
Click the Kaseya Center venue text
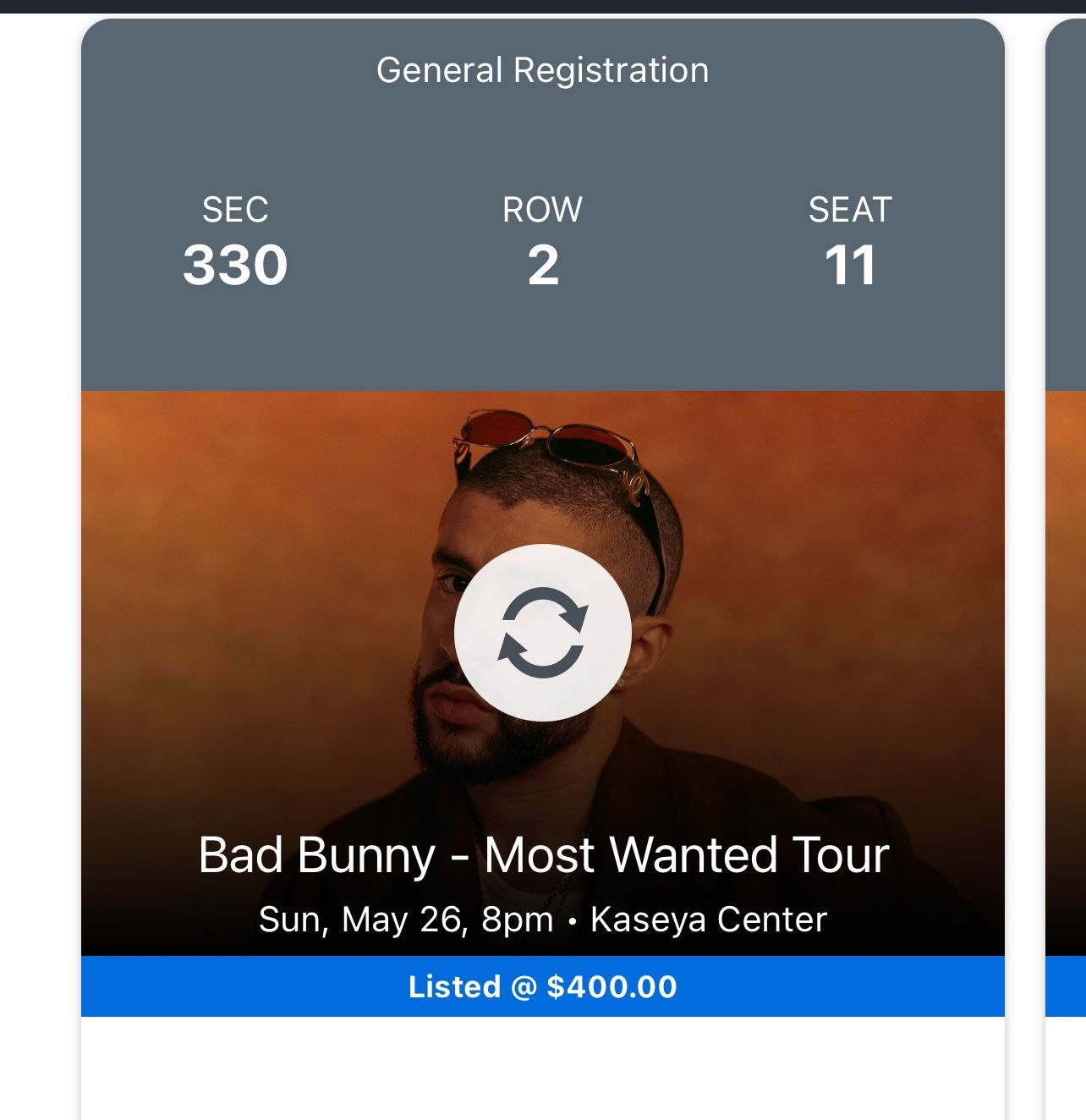click(x=709, y=921)
